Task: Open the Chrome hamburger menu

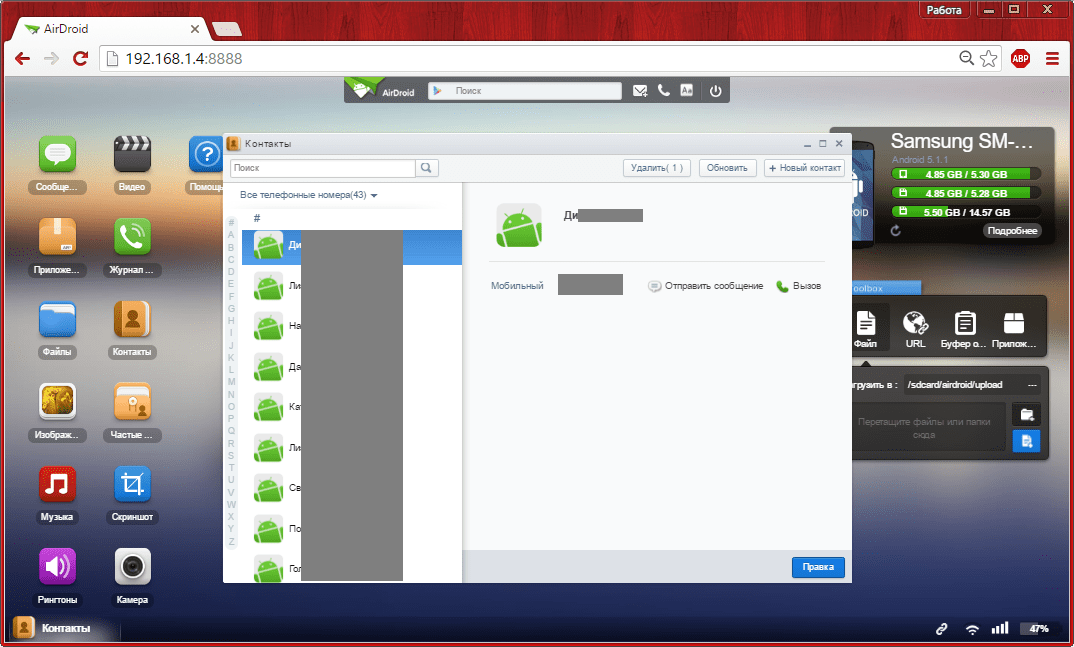Action: click(1052, 59)
